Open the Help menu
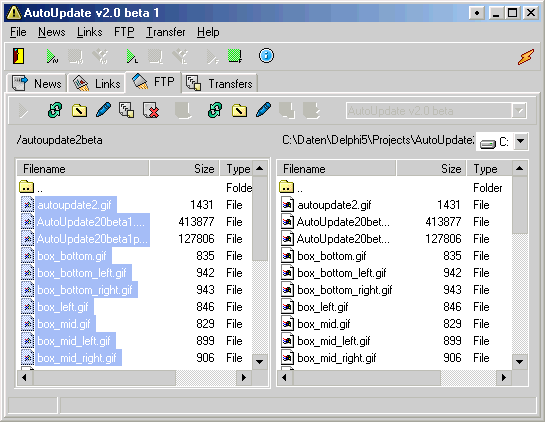This screenshot has height=422, width=545. [208, 32]
